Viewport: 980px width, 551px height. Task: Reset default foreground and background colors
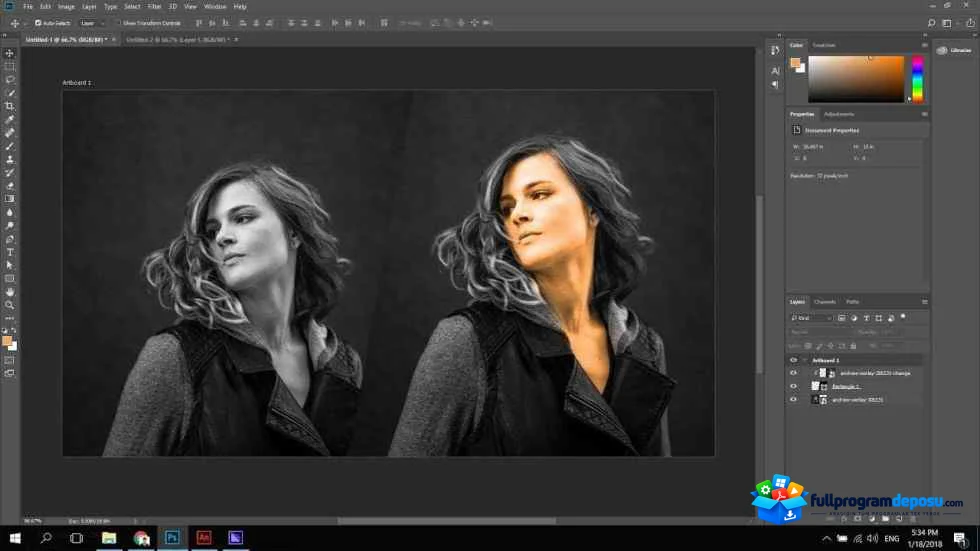point(5,331)
